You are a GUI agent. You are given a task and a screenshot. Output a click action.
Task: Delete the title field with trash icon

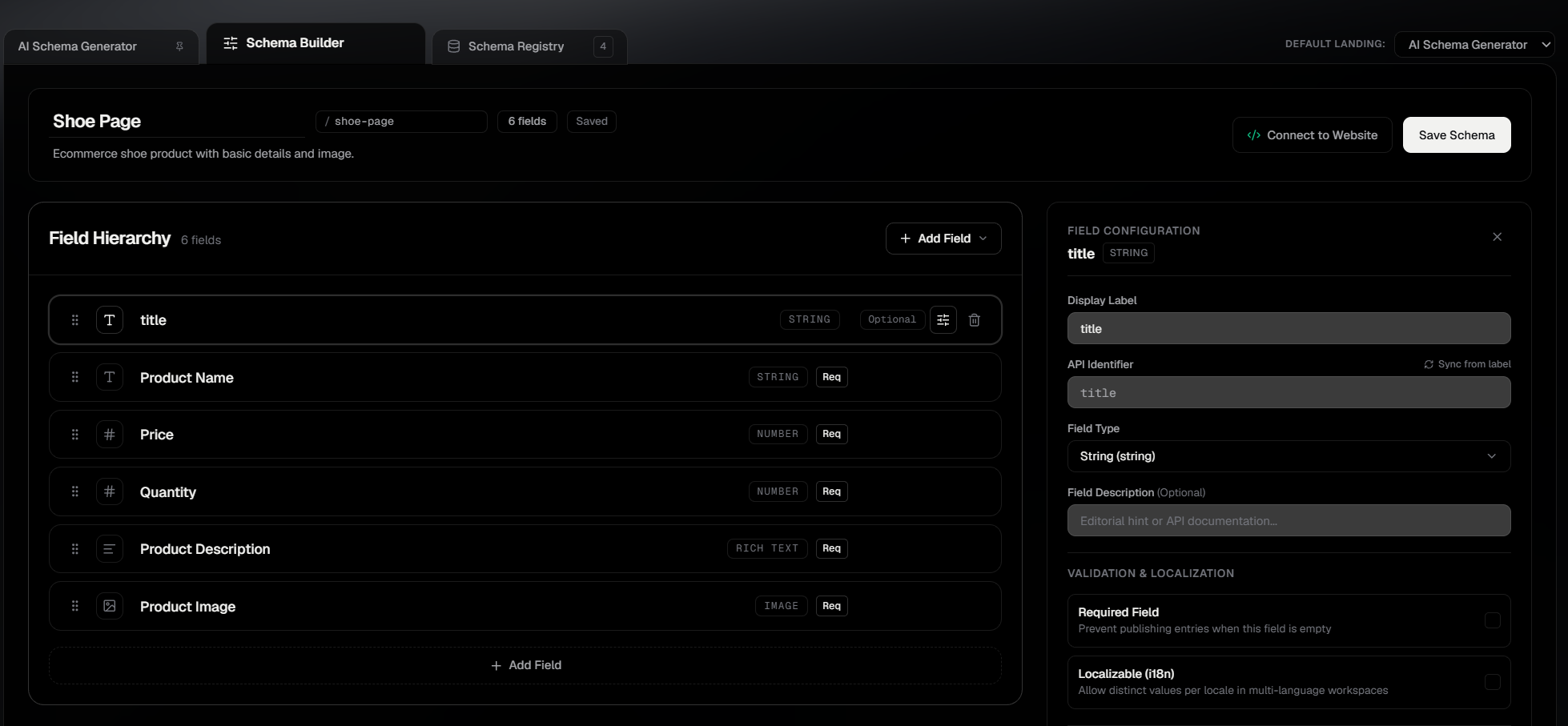(975, 320)
